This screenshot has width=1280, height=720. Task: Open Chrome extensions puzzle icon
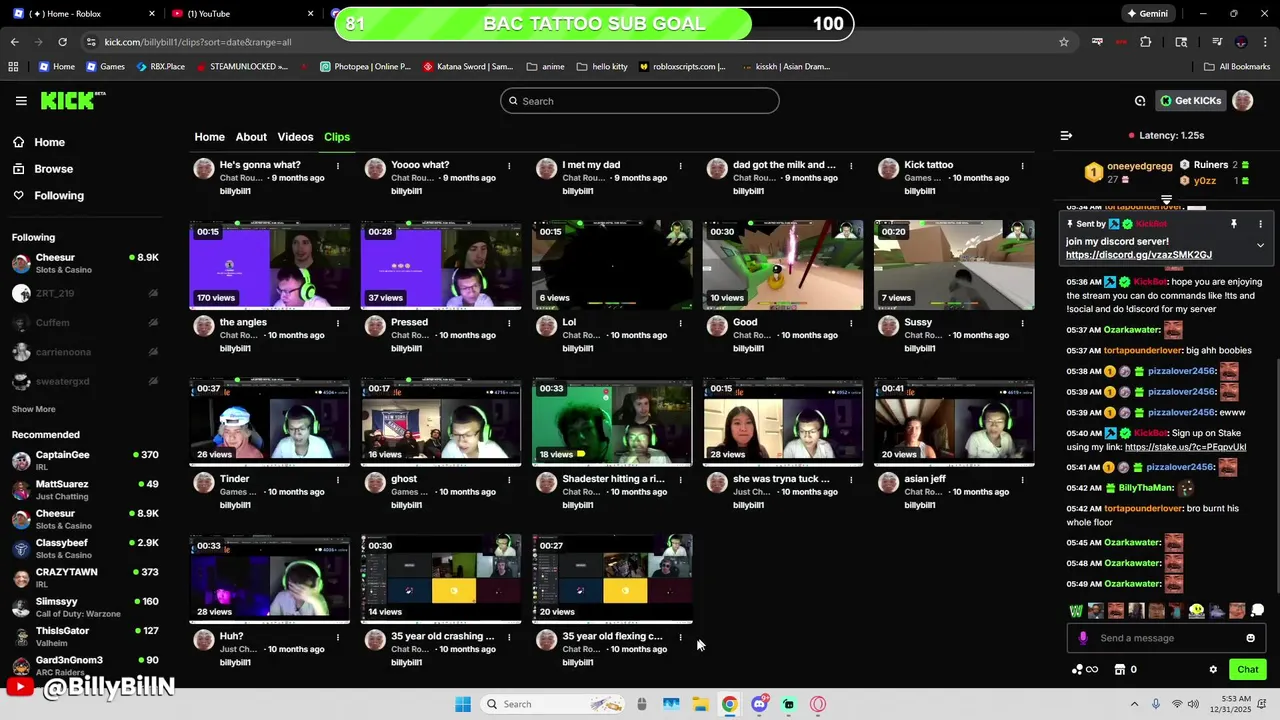1146,42
